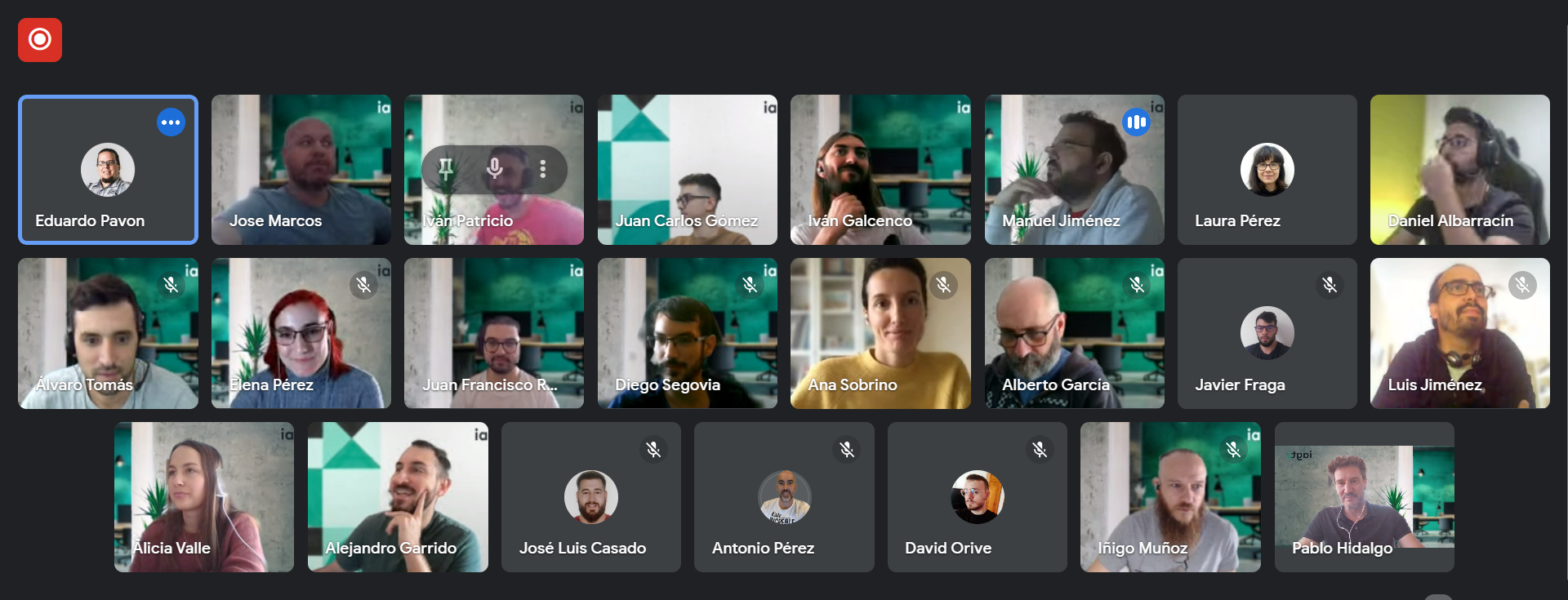The height and width of the screenshot is (600, 1568).
Task: Mute Iván Patricio using the microphone icon
Action: coord(494,169)
